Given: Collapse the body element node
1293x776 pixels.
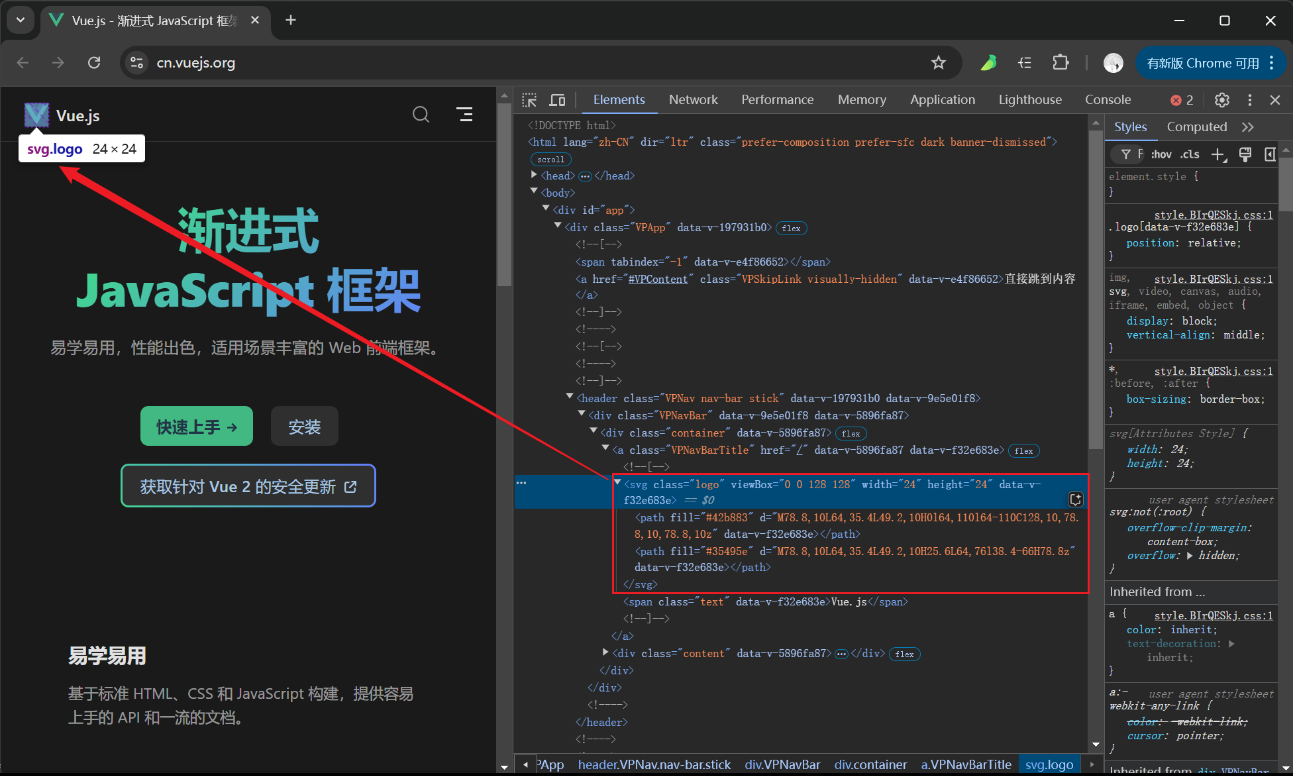Looking at the screenshot, I should point(534,192).
